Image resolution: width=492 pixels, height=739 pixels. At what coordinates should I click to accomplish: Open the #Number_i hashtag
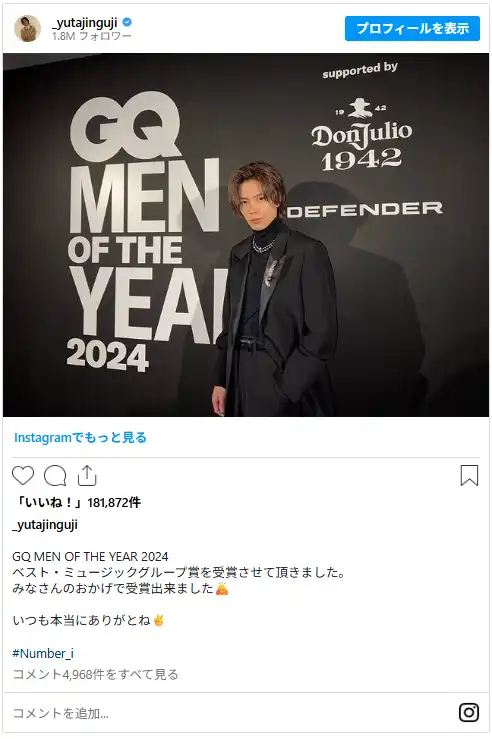pos(43,653)
